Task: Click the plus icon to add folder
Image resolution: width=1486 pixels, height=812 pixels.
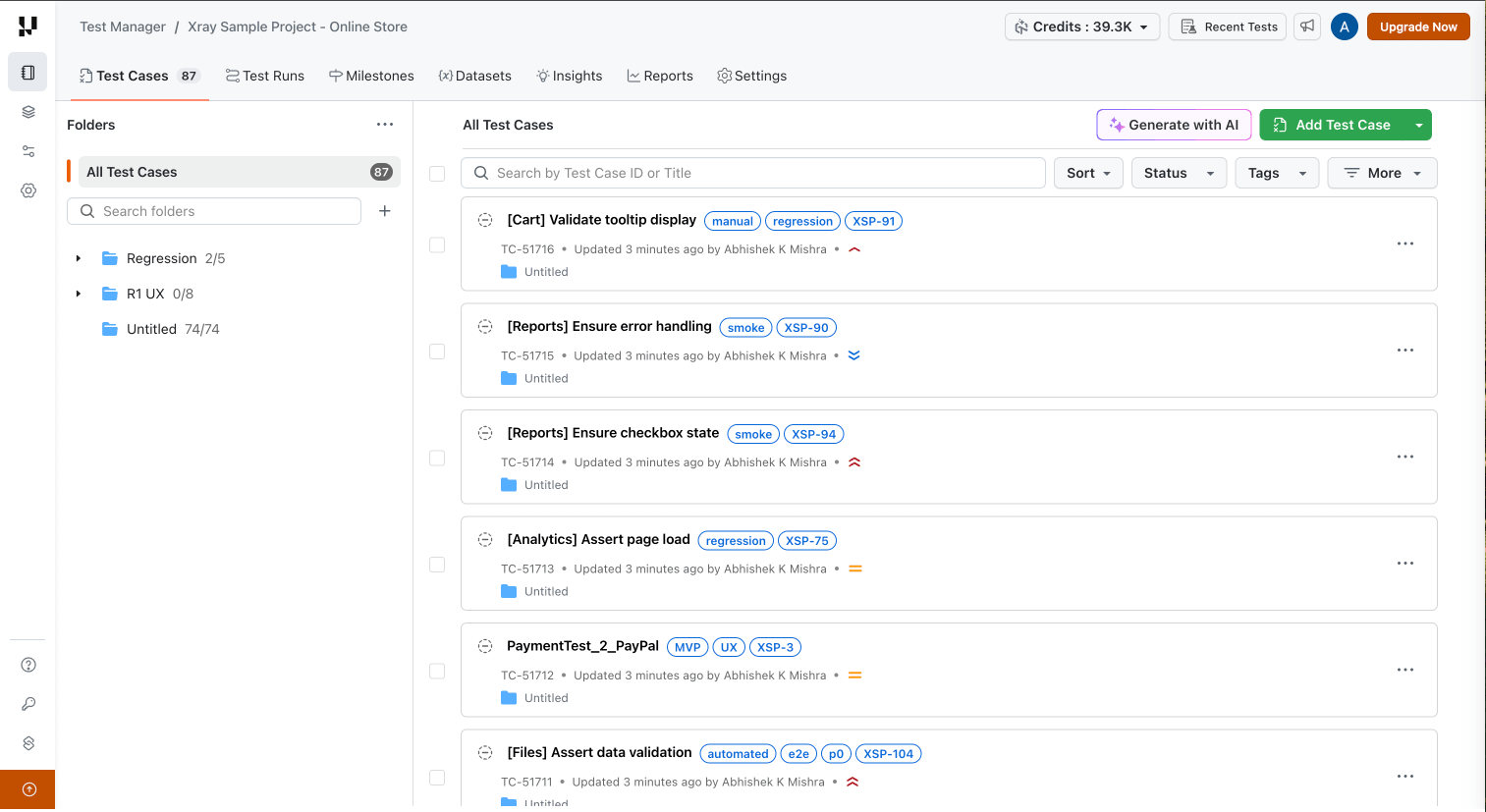Action: click(x=385, y=211)
